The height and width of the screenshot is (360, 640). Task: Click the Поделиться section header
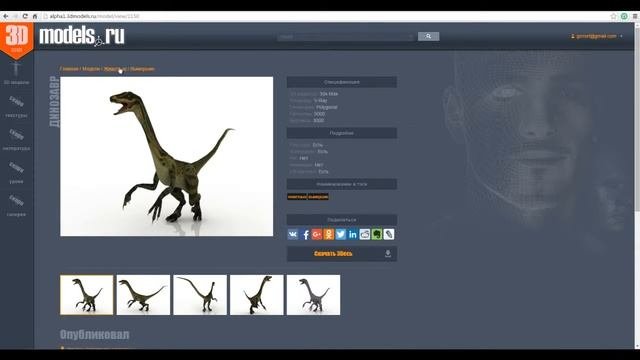pos(342,220)
